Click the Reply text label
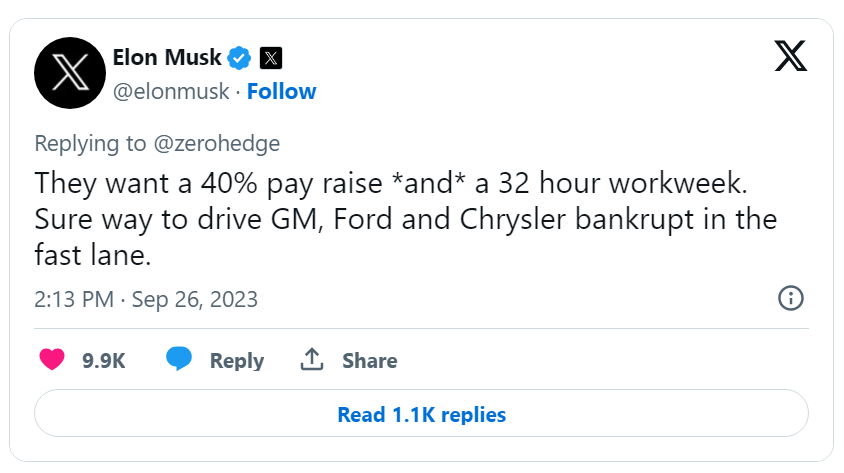This screenshot has width=844, height=473. tap(237, 361)
